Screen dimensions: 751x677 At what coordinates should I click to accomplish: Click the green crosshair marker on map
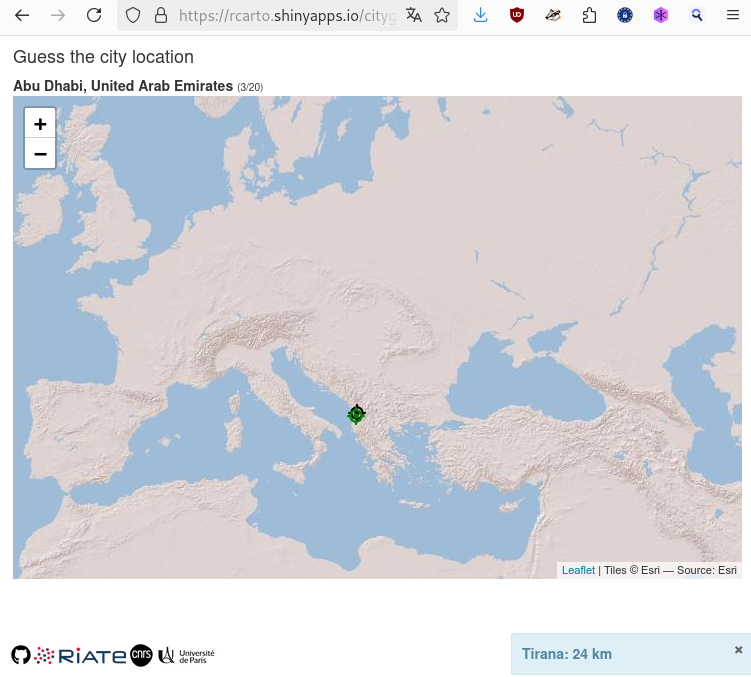[x=356, y=414]
